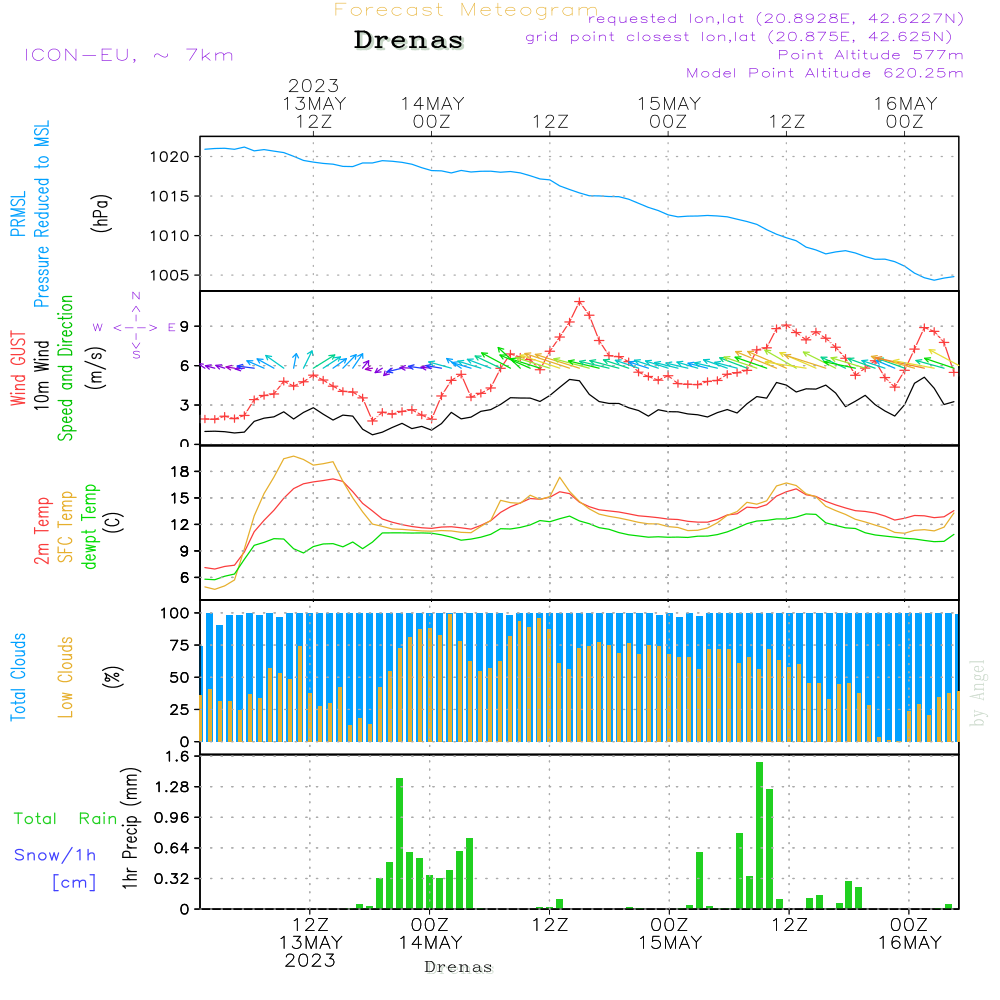The width and height of the screenshot is (1000, 1000).
Task: Click the 'Wind GUST' red label
Action: (18, 369)
